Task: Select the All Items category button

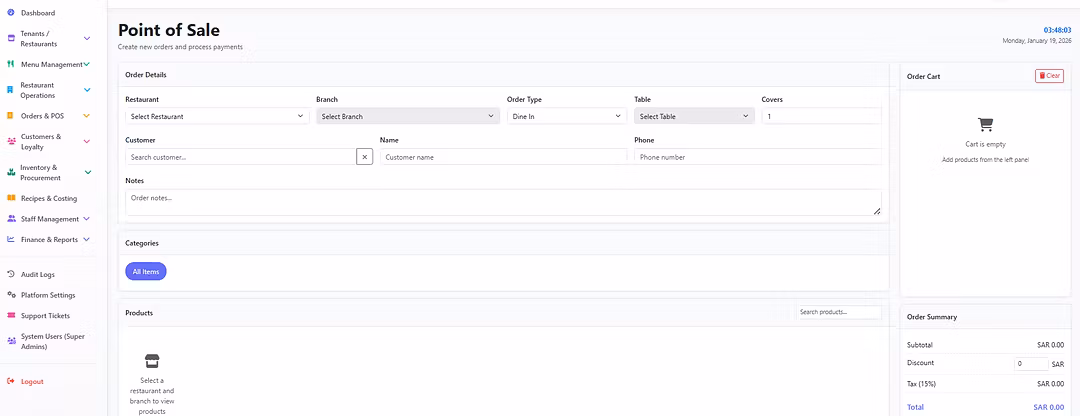Action: (146, 271)
